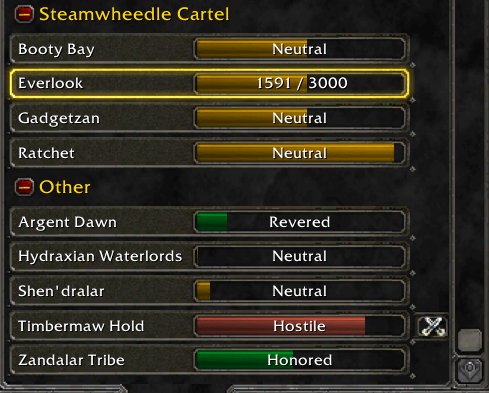
Task: Select the Booty Bay faction row
Action: [x=210, y=49]
